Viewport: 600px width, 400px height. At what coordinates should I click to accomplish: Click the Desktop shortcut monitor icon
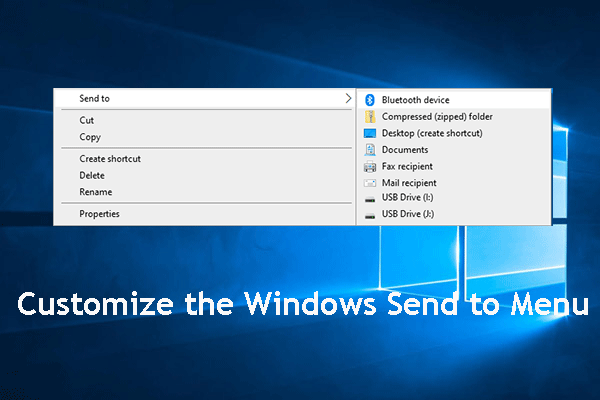tap(370, 133)
